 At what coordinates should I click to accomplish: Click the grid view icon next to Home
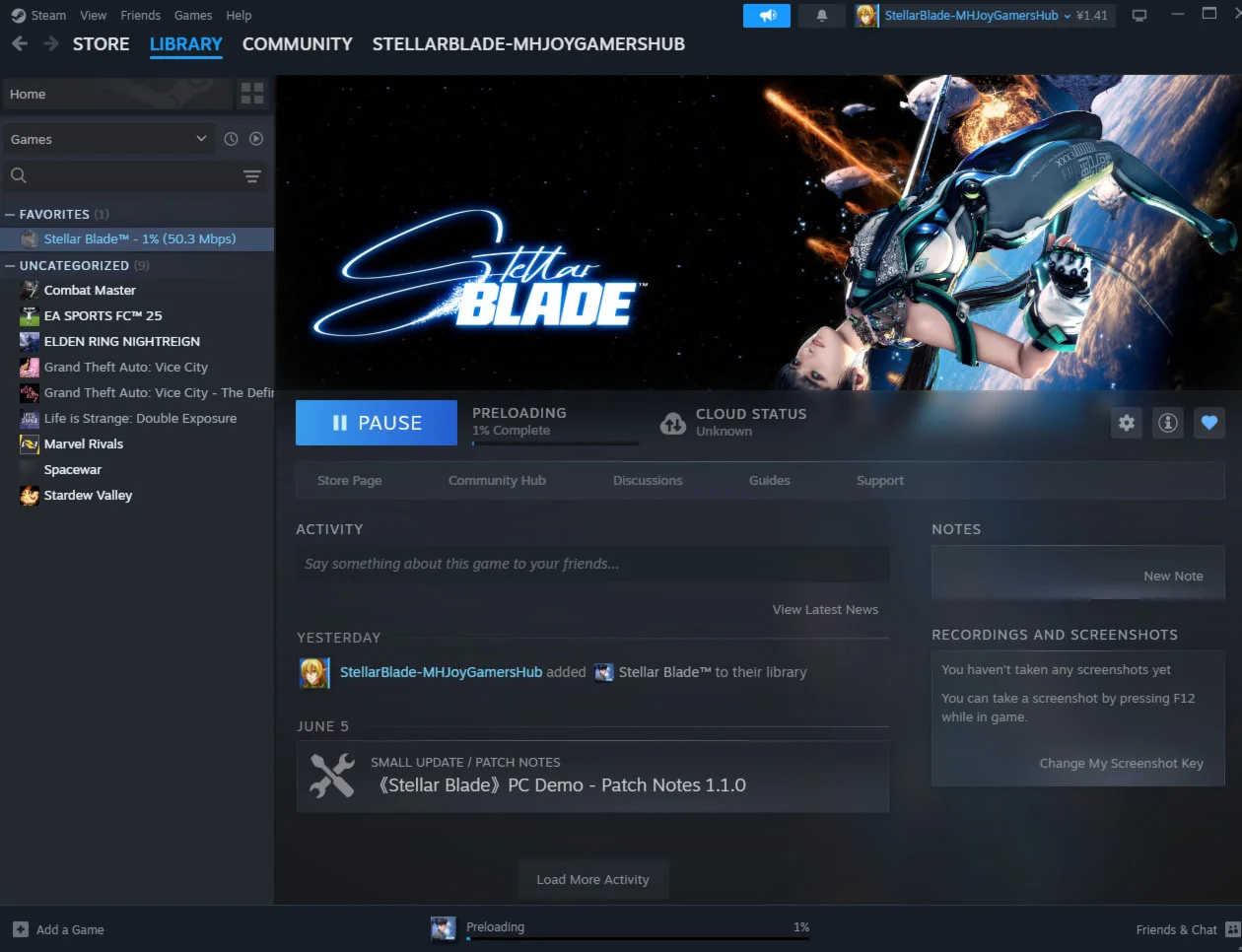click(252, 93)
